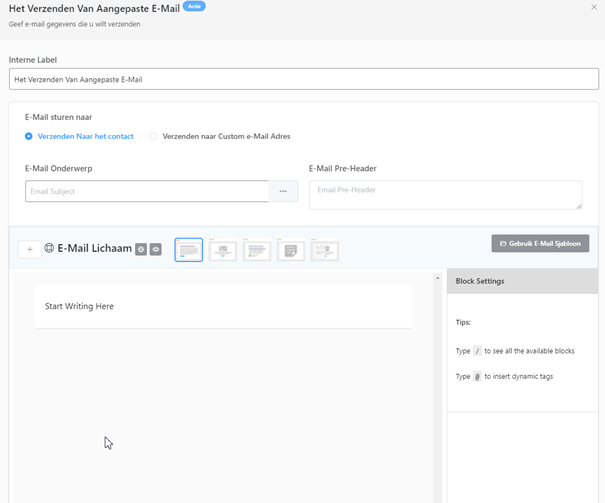605x503 pixels.
Task: Open the three-dots menu beside Email Subject
Action: pyautogui.click(x=283, y=191)
